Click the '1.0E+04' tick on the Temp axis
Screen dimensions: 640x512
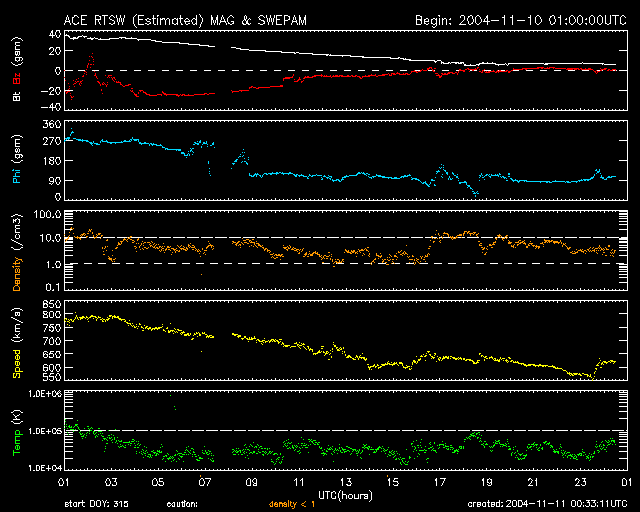[x=45, y=468]
